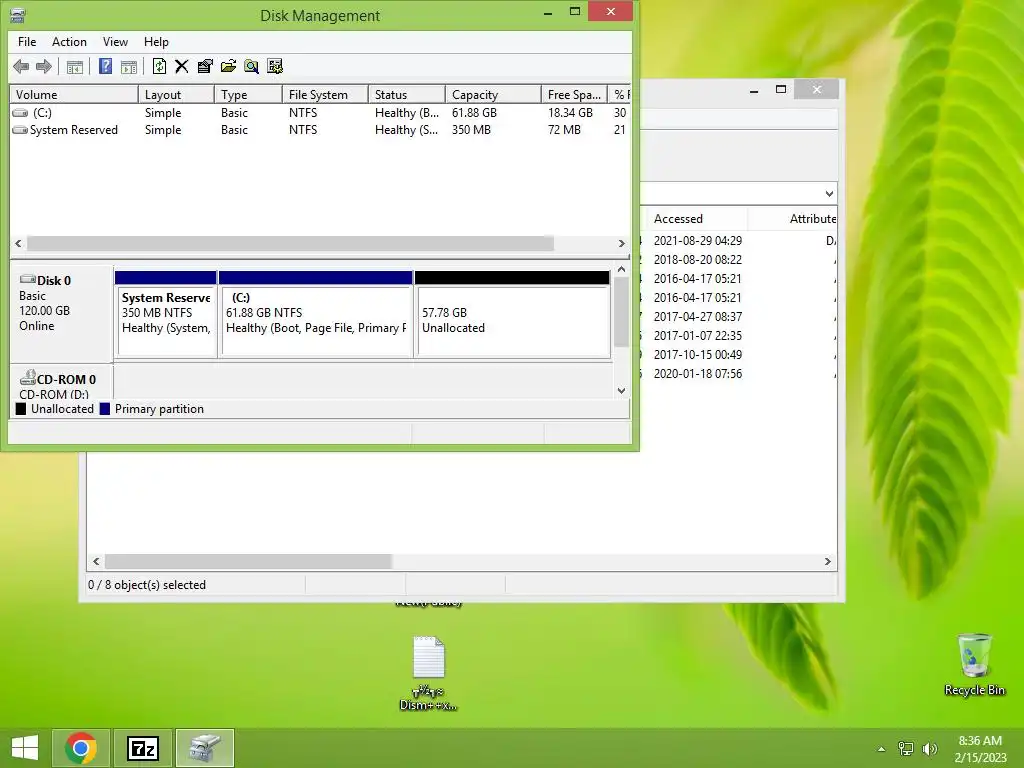Viewport: 1024px width, 768px height.
Task: Sort by the Free Space column header
Action: 574,95
